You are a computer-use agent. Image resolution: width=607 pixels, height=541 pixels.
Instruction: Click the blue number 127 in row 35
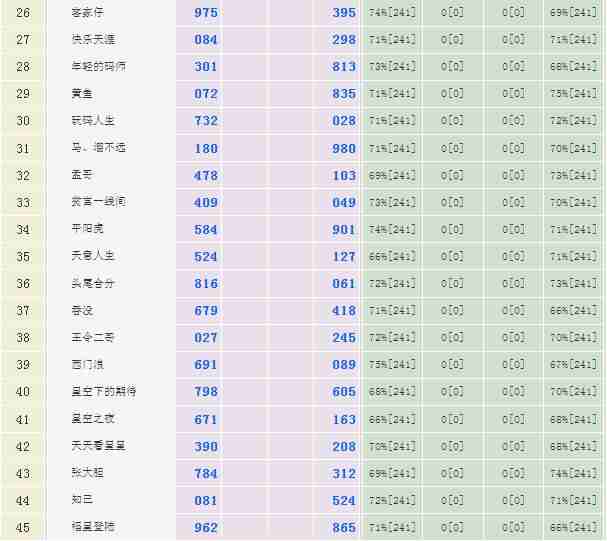click(x=344, y=257)
